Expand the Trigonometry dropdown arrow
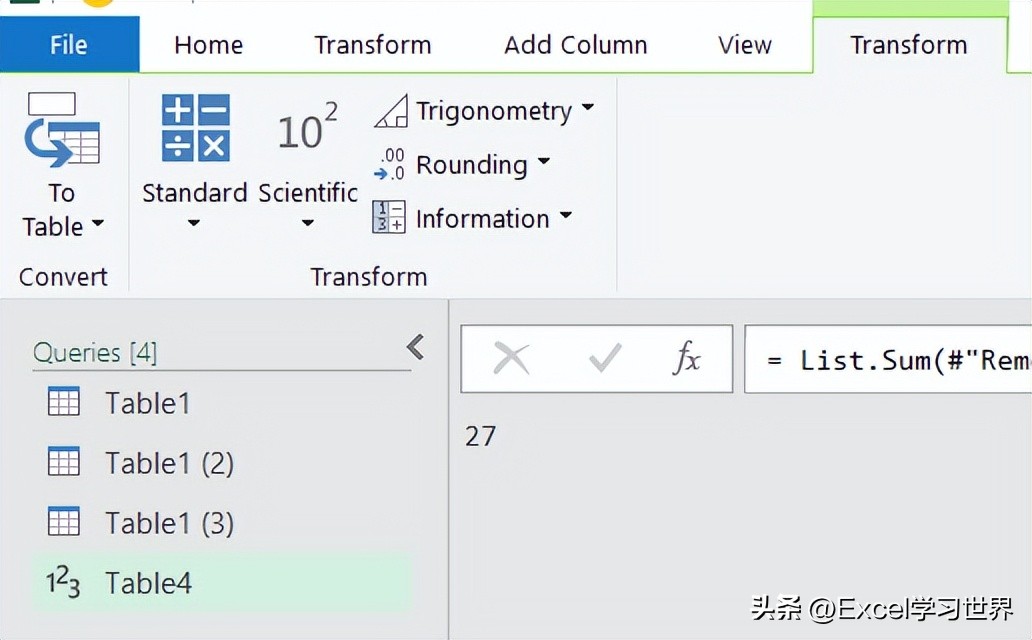 [x=588, y=107]
